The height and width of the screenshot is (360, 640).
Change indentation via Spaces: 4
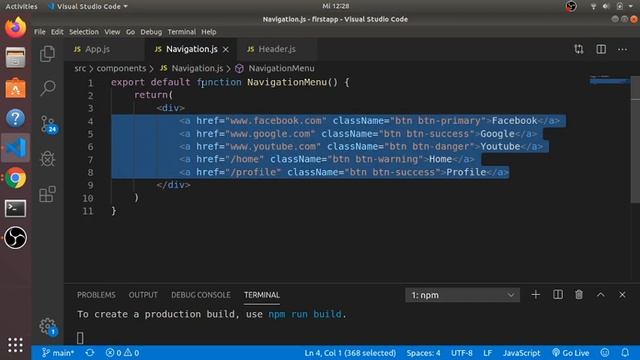point(423,353)
